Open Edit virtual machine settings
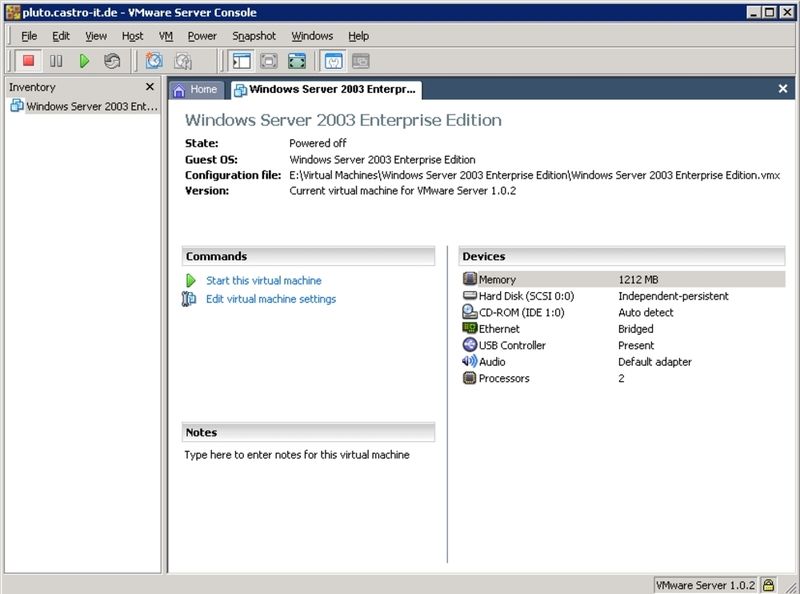 tap(269, 297)
